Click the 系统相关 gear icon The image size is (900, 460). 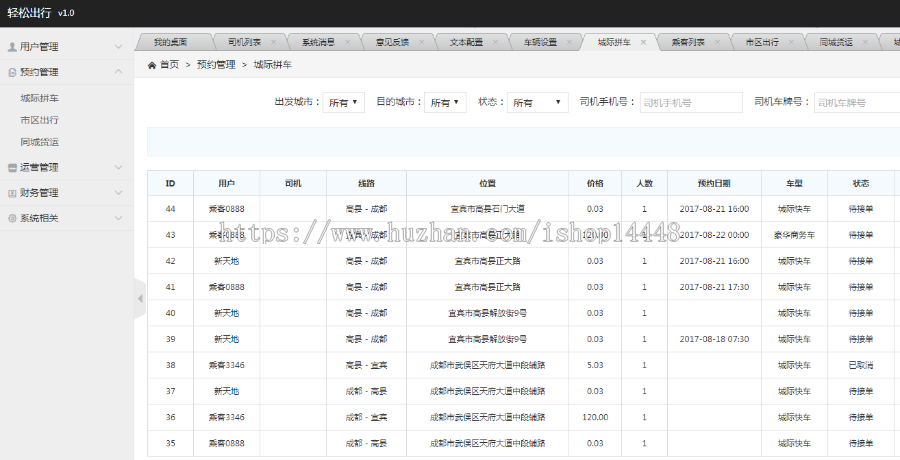(x=12, y=218)
